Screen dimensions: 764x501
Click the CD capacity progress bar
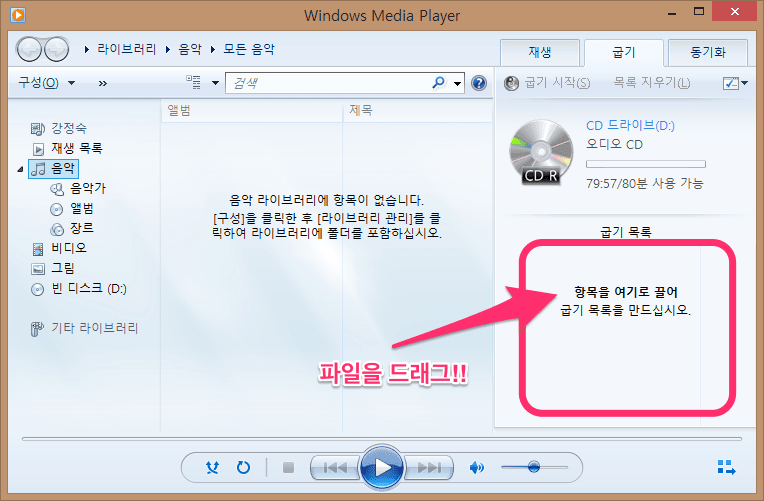coord(646,164)
